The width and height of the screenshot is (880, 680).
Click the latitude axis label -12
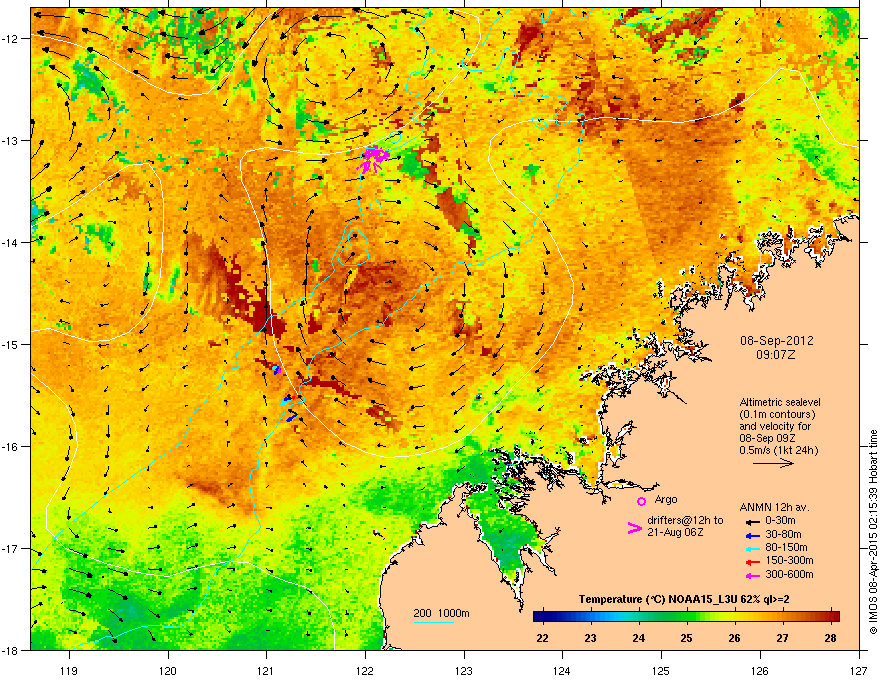coord(10,39)
